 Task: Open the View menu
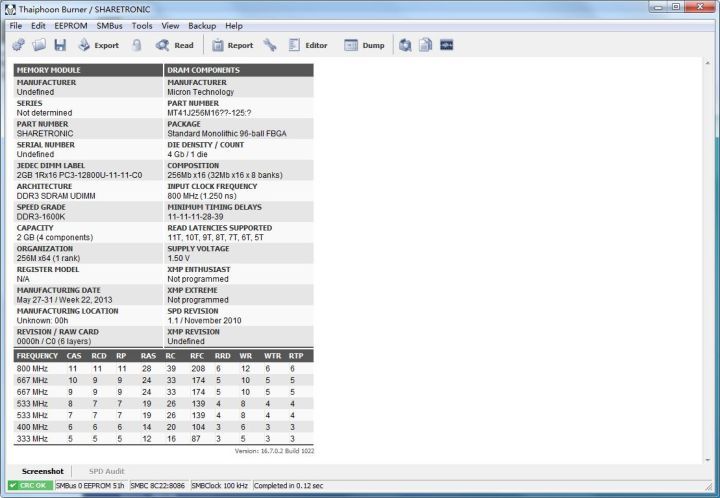(x=170, y=26)
